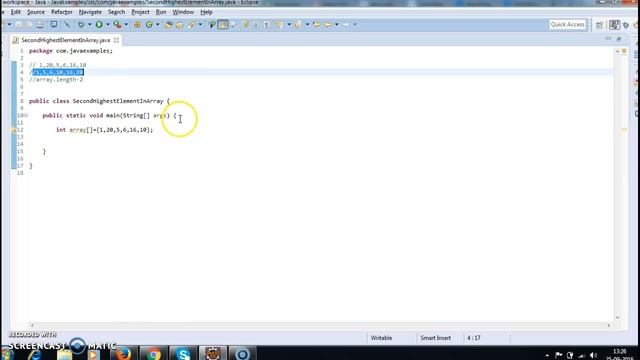Click the Quick Access search field

(567, 24)
